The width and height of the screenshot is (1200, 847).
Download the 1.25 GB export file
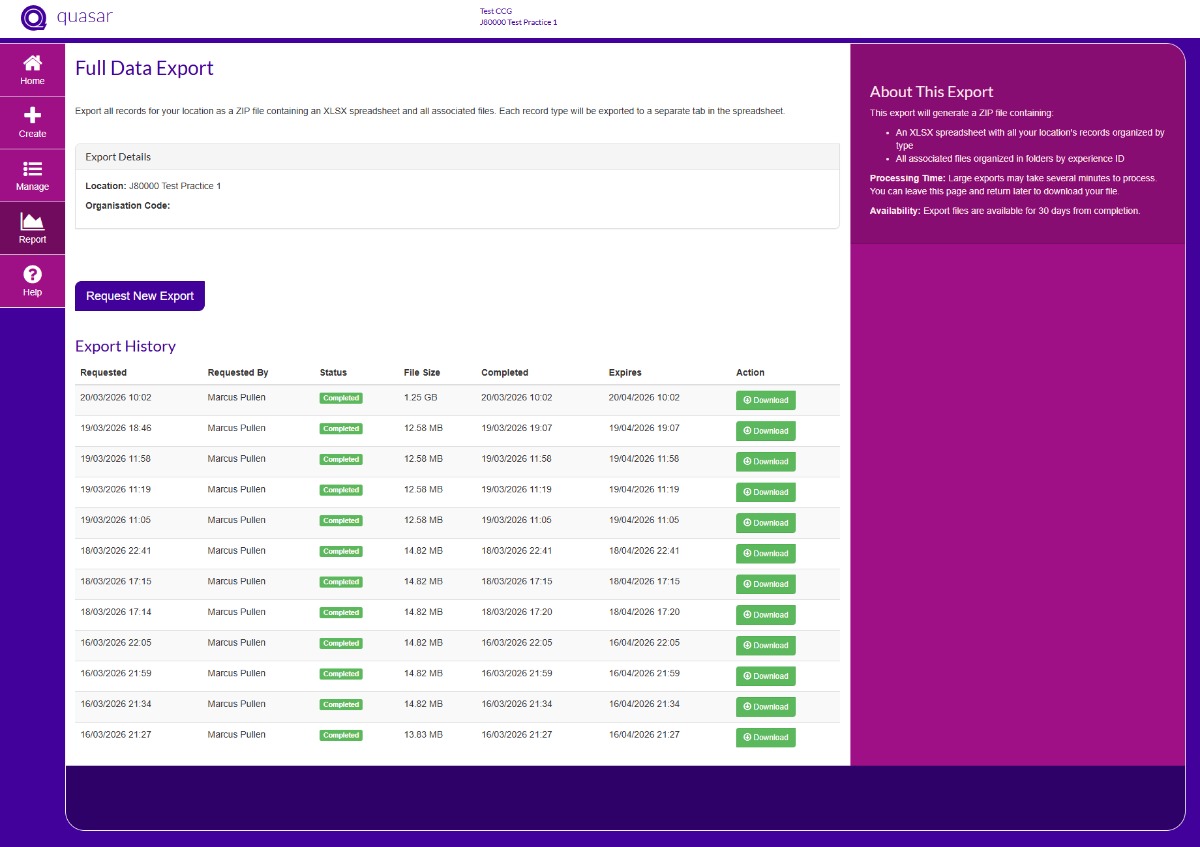[x=765, y=400]
